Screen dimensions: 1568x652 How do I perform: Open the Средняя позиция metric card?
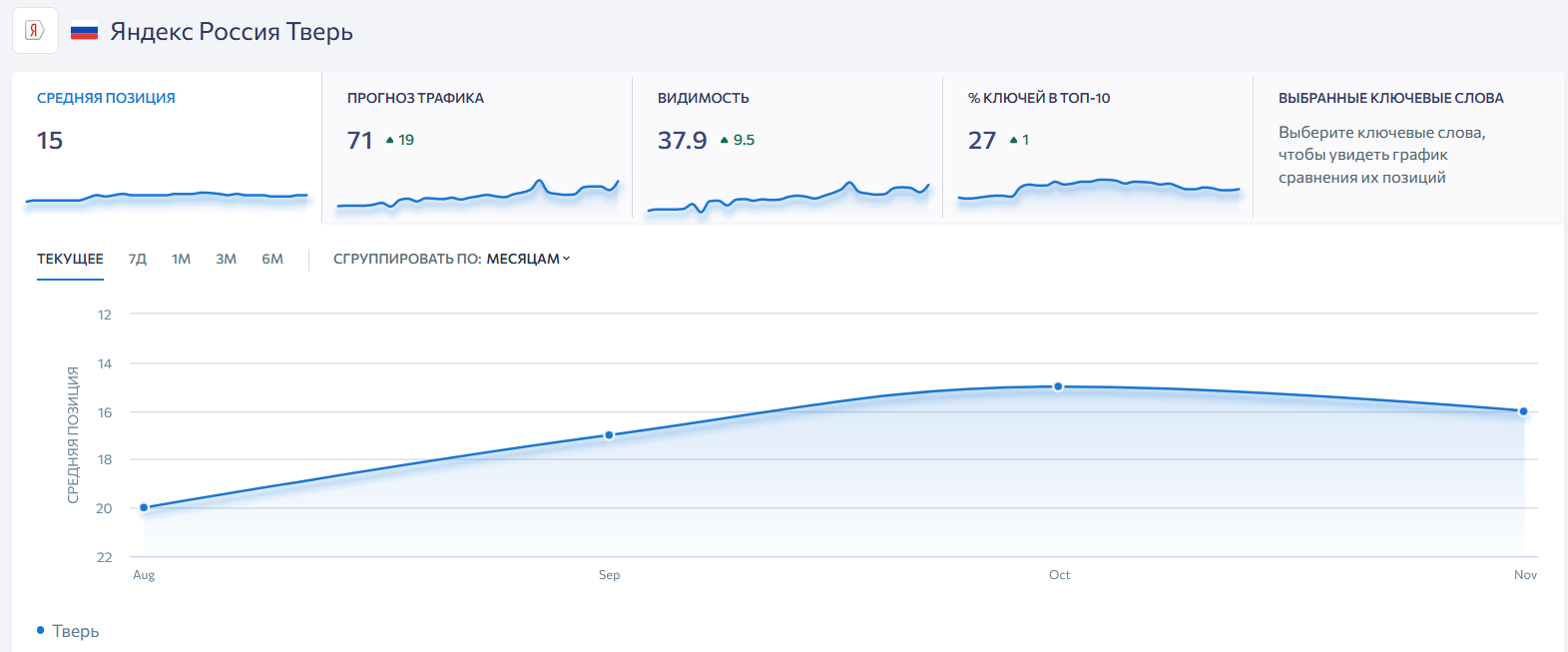click(x=167, y=146)
